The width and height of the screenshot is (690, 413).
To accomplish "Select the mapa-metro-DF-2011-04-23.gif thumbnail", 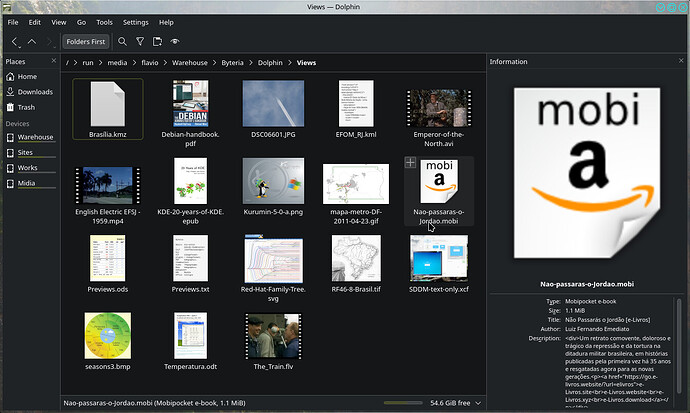I will [356, 184].
